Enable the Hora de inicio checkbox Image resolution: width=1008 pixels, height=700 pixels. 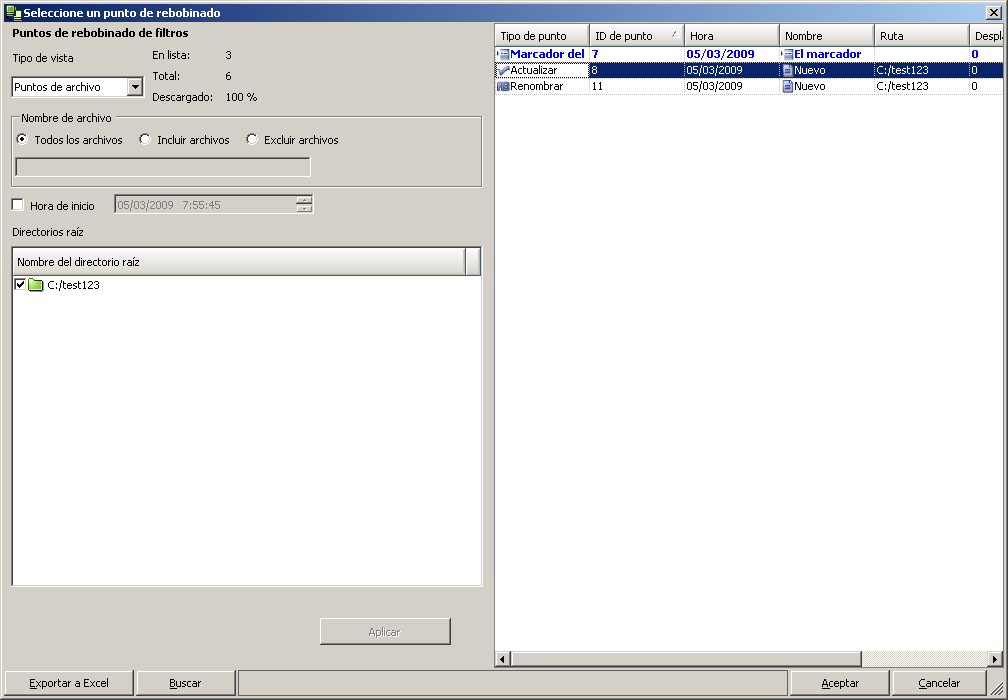(18, 205)
